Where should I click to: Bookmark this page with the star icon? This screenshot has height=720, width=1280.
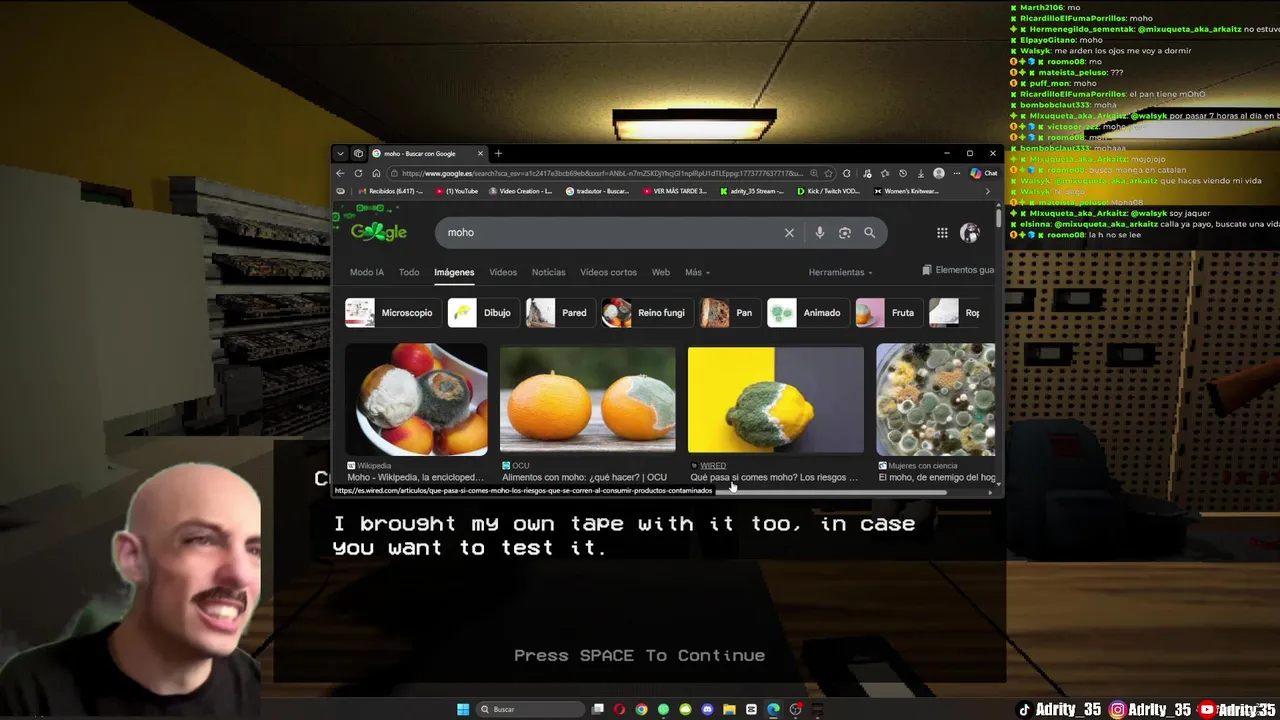pos(828,173)
